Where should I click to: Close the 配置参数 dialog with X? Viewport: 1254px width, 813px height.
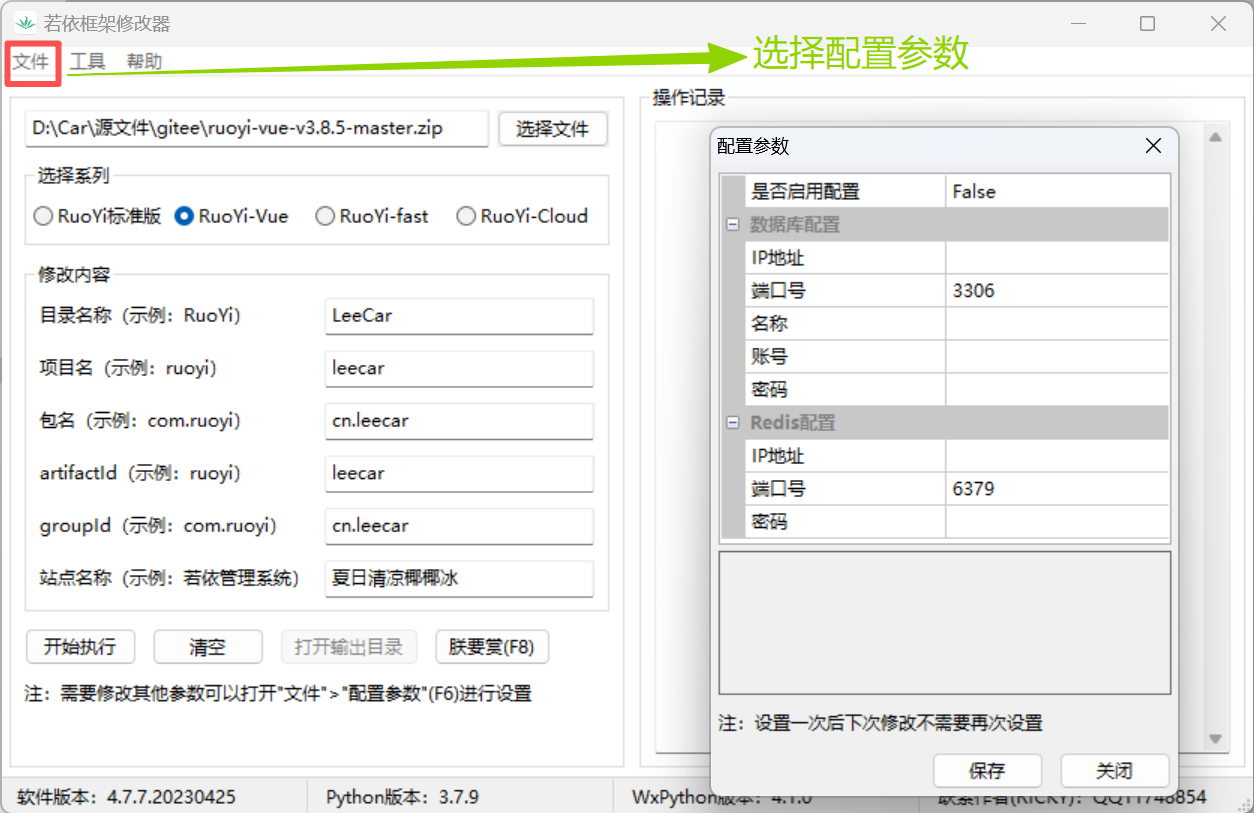[x=1153, y=146]
